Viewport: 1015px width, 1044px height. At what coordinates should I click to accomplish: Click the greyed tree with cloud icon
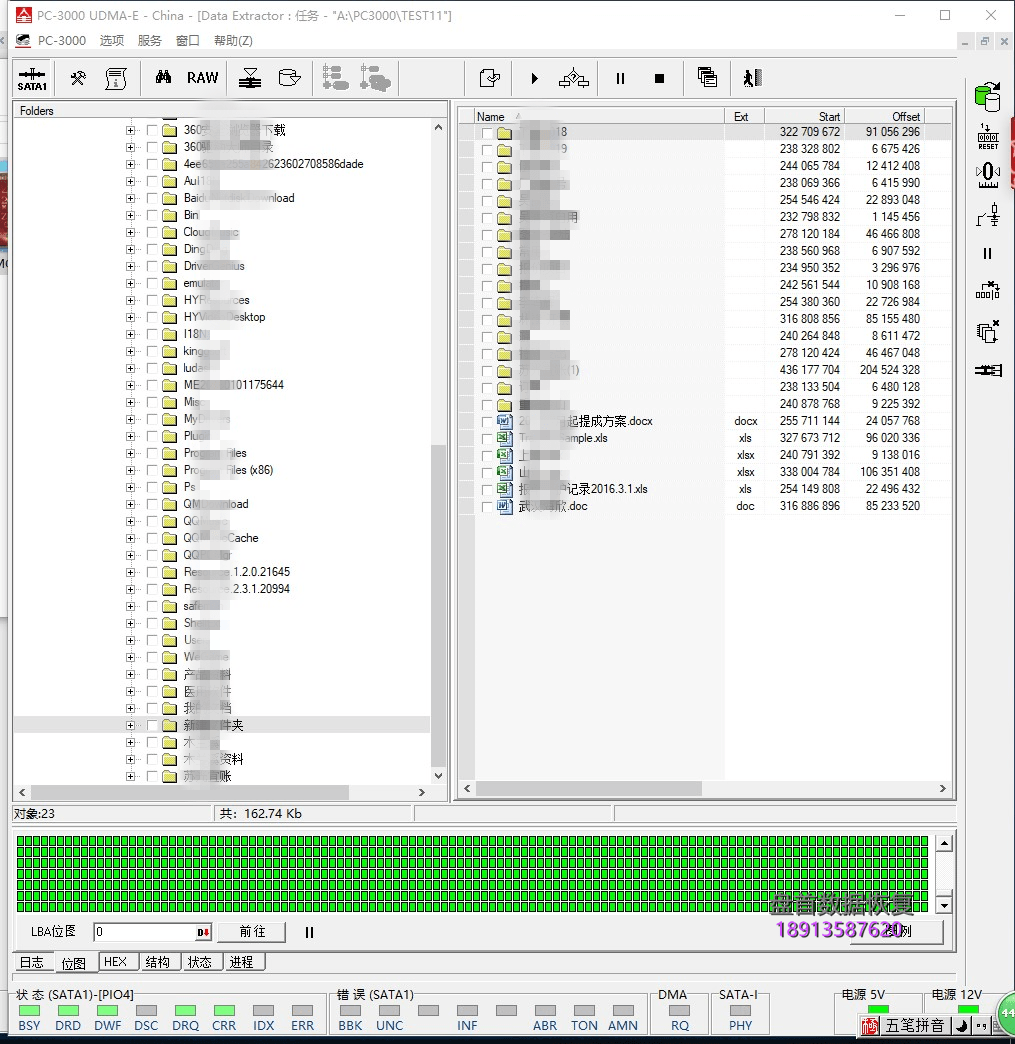(375, 78)
